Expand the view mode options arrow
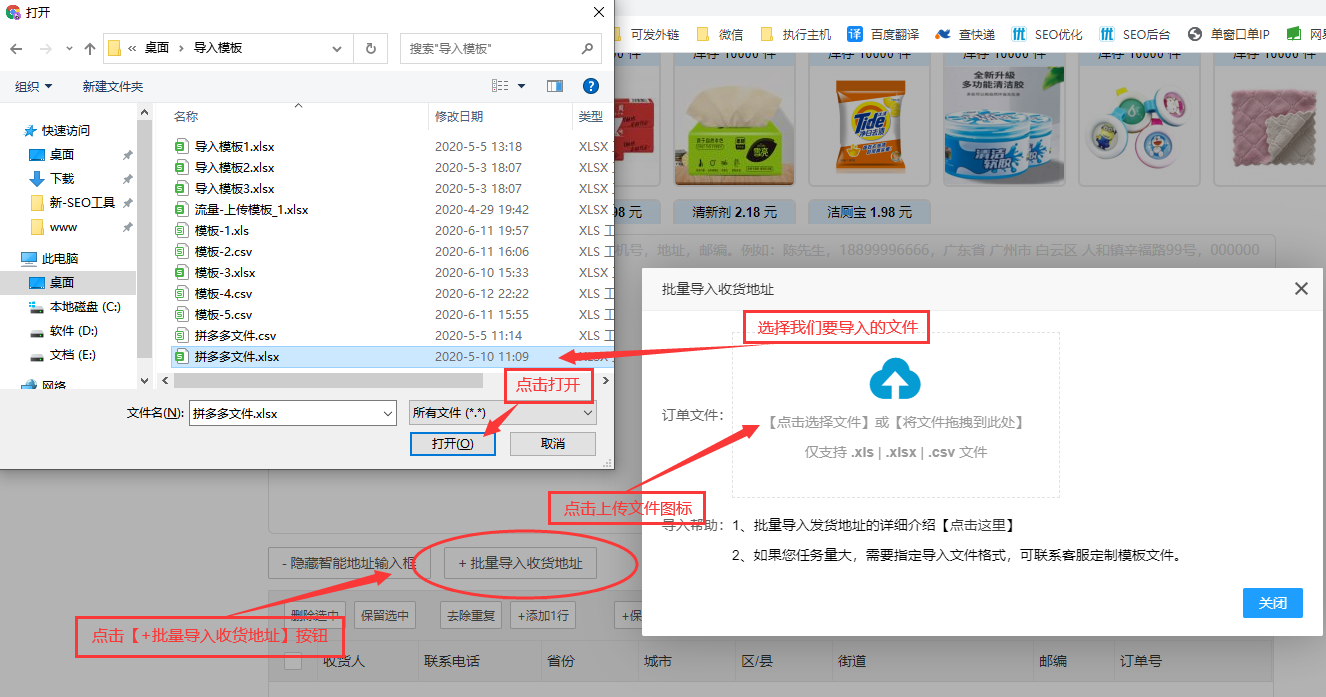 coord(521,87)
